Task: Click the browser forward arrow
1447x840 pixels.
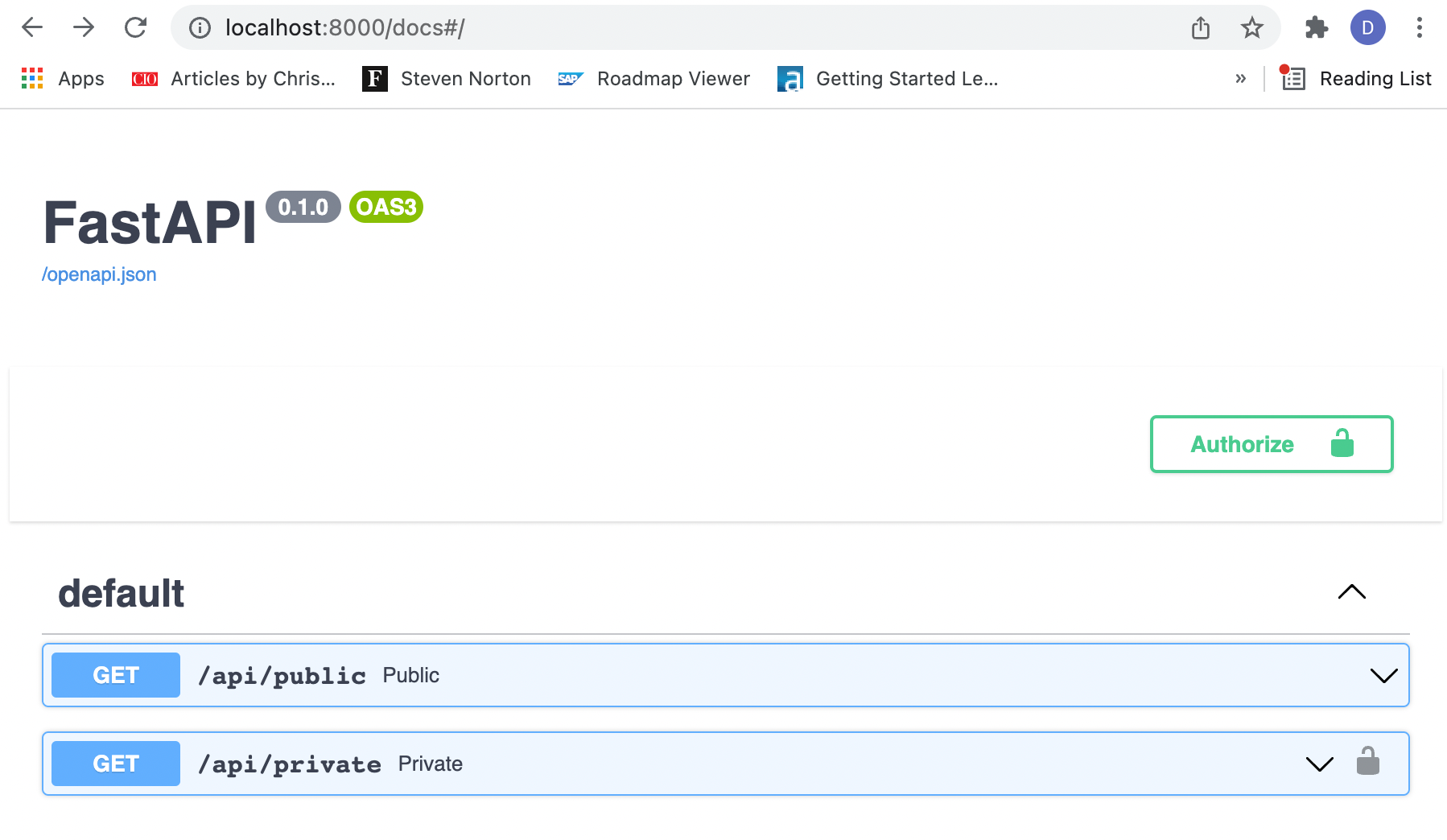Action: coord(84,28)
